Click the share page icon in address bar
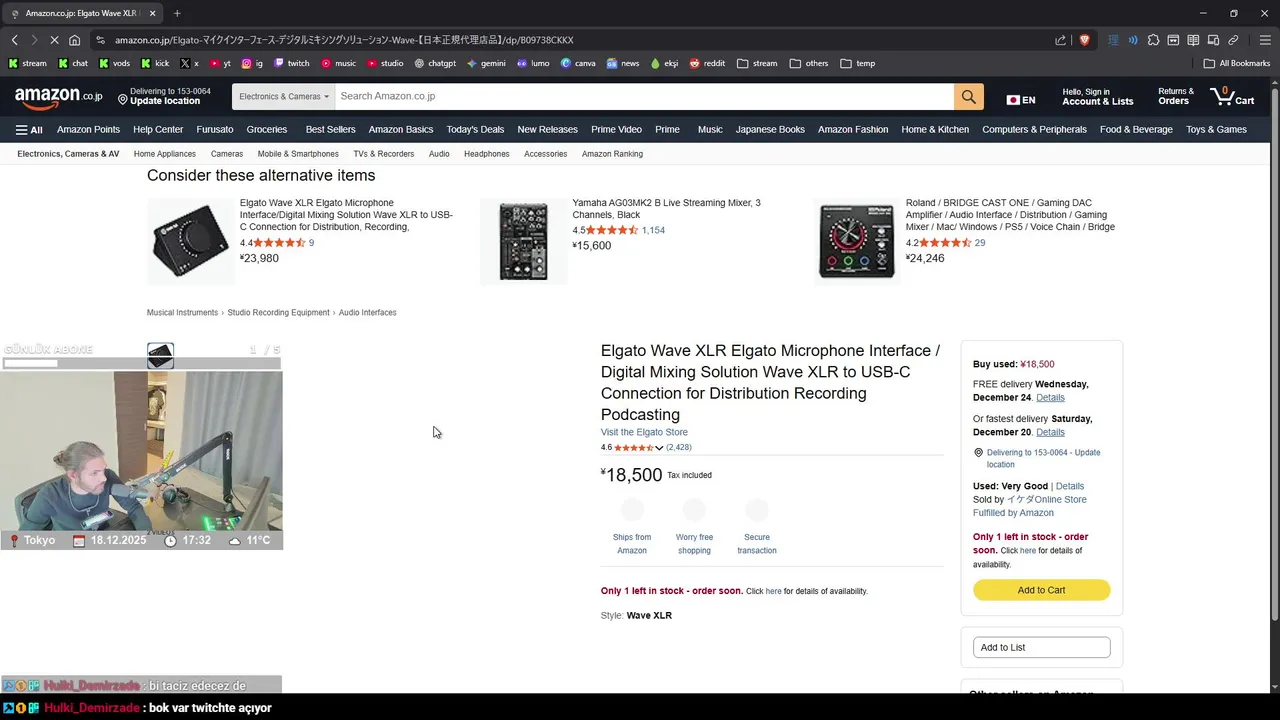 [1060, 40]
